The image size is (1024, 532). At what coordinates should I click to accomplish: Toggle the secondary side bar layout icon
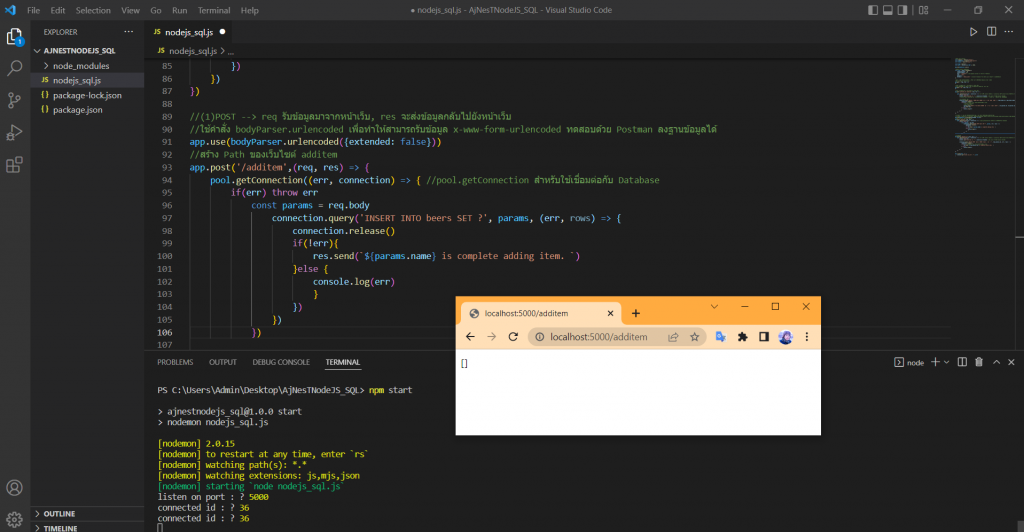pos(903,10)
